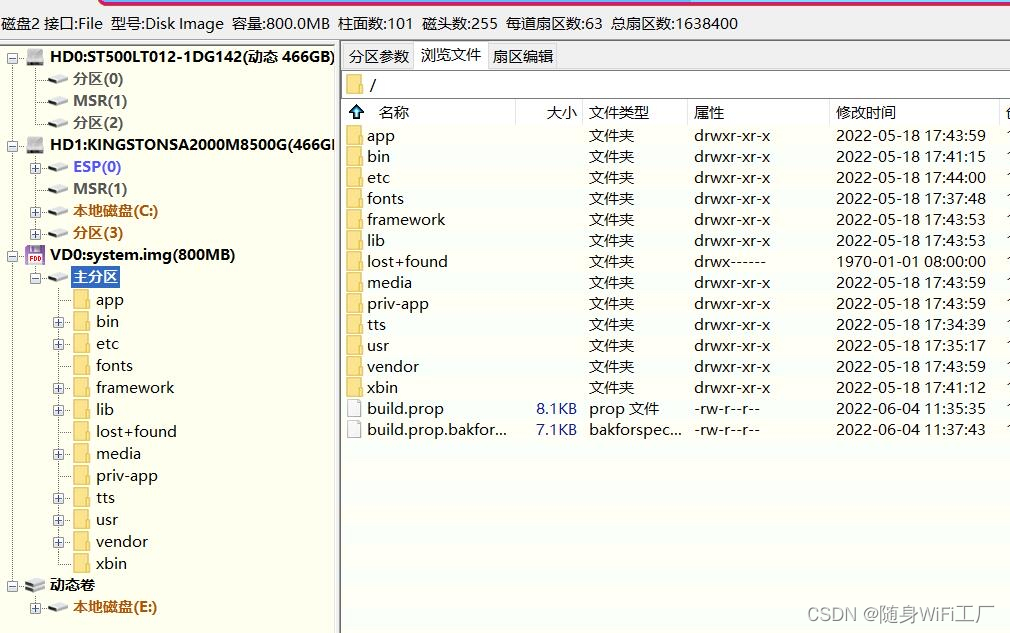
Task: Click the xbin folder icon in tree
Action: click(x=82, y=563)
